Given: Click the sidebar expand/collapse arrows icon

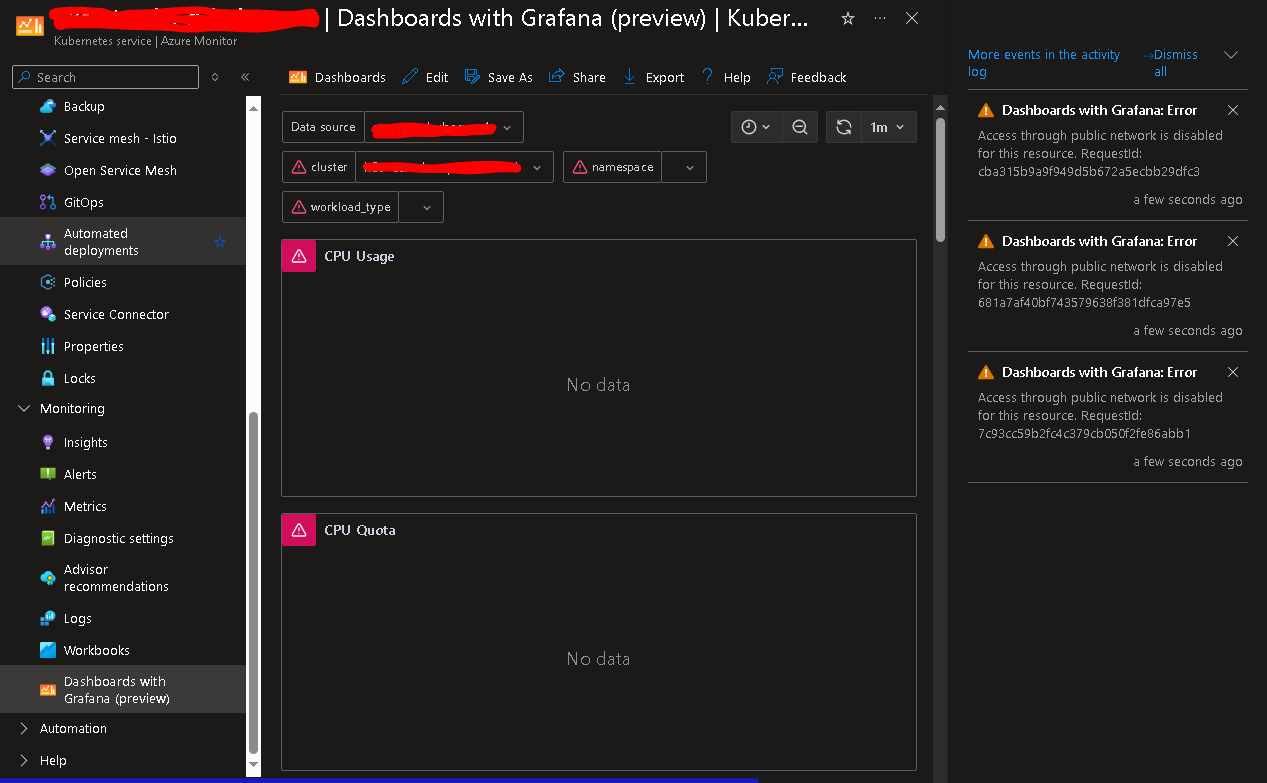Looking at the screenshot, I should (215, 77).
